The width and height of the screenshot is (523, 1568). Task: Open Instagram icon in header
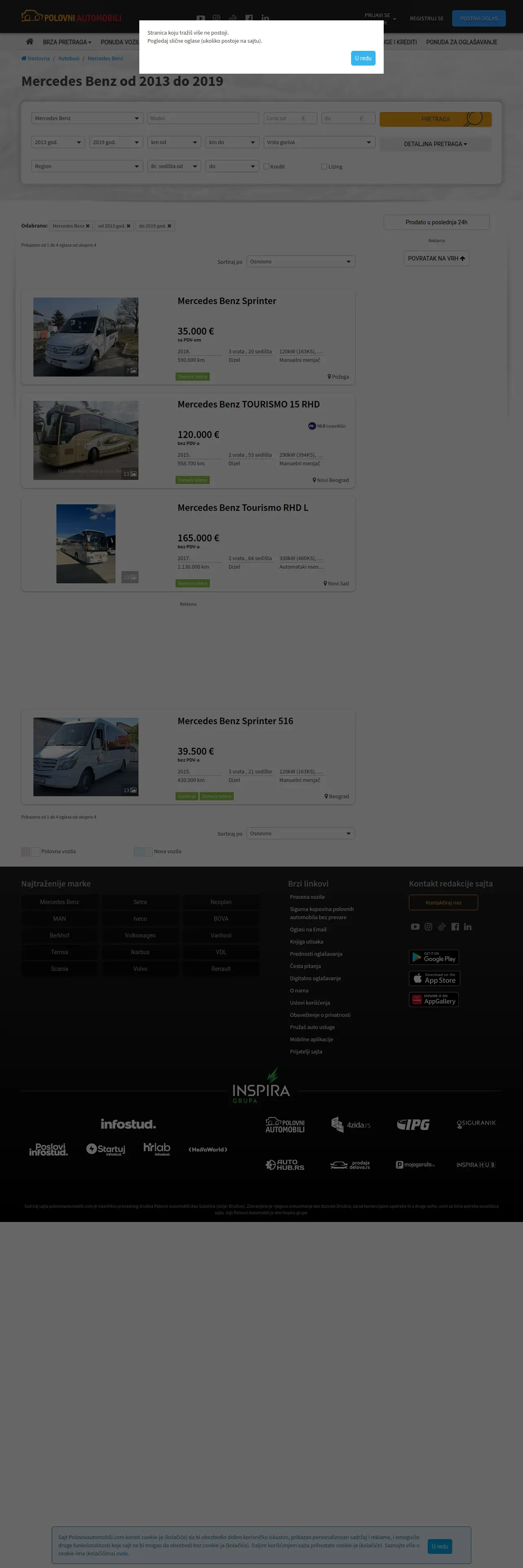tap(216, 18)
